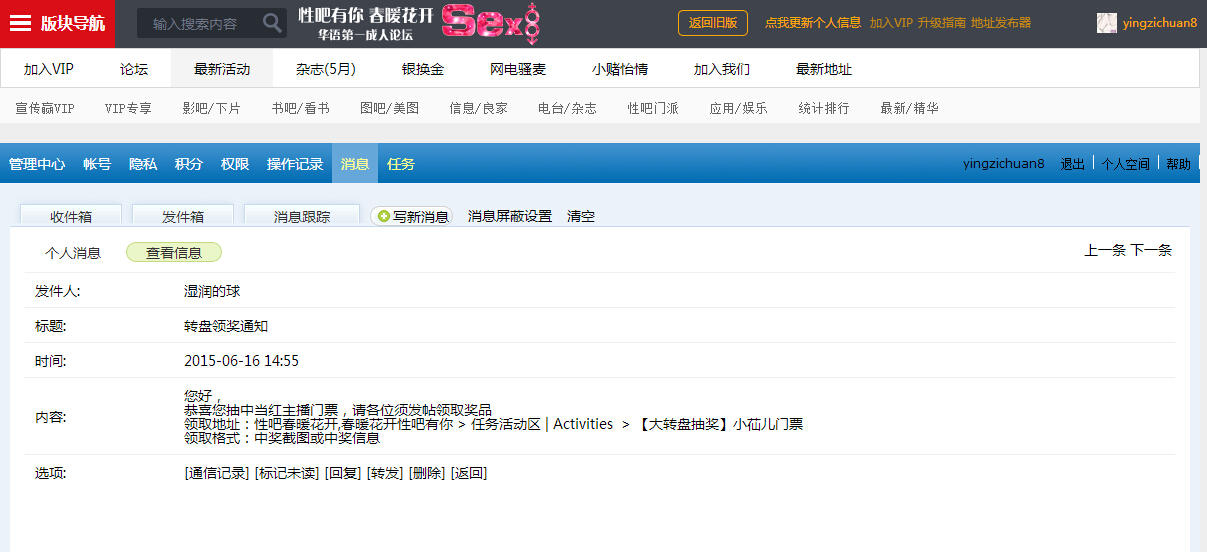Click 性吧门派 in sub navigation
Screen dimensions: 1207x552
653,108
